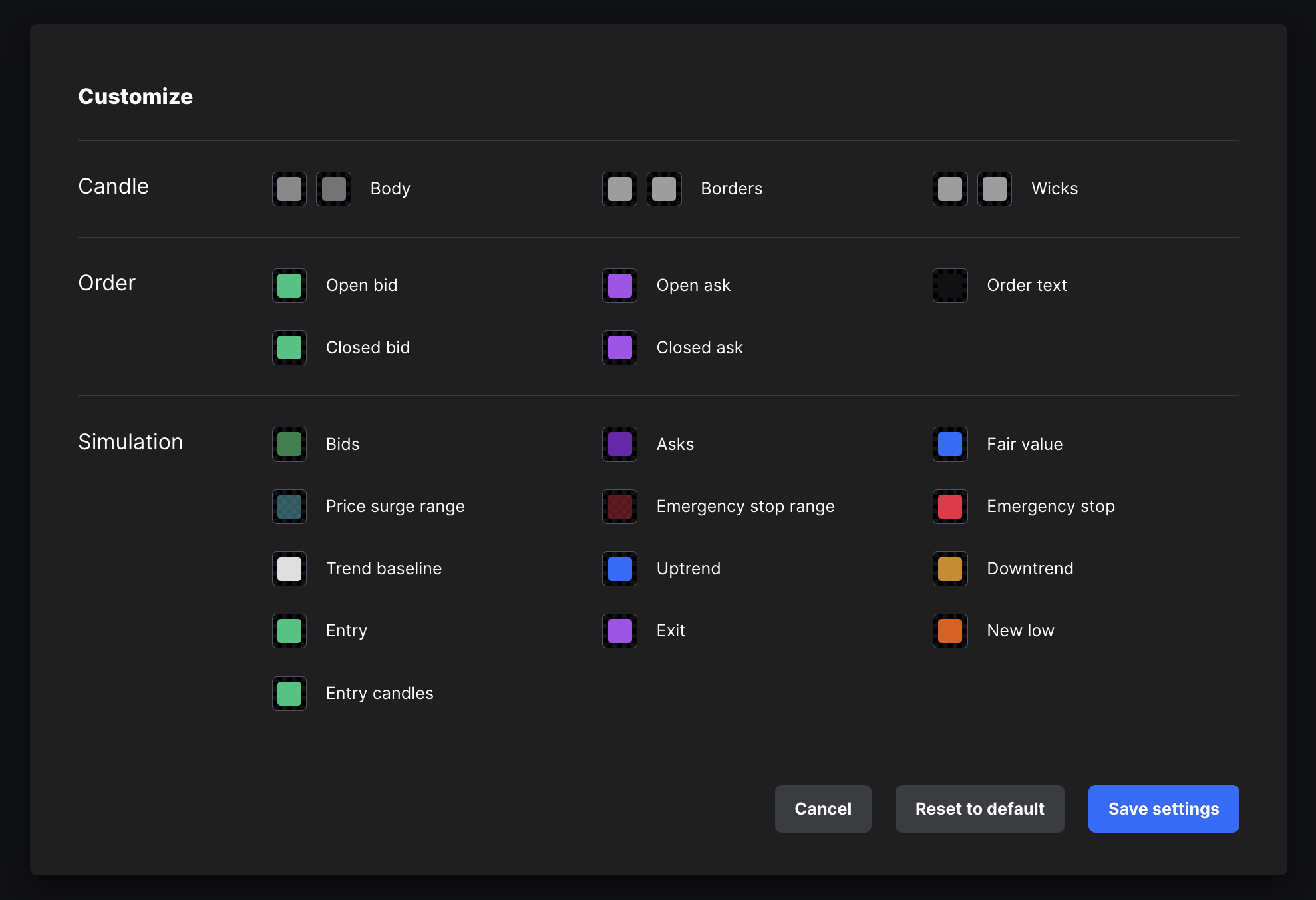Save settings with the blue button
This screenshot has height=900, width=1316.
1163,809
